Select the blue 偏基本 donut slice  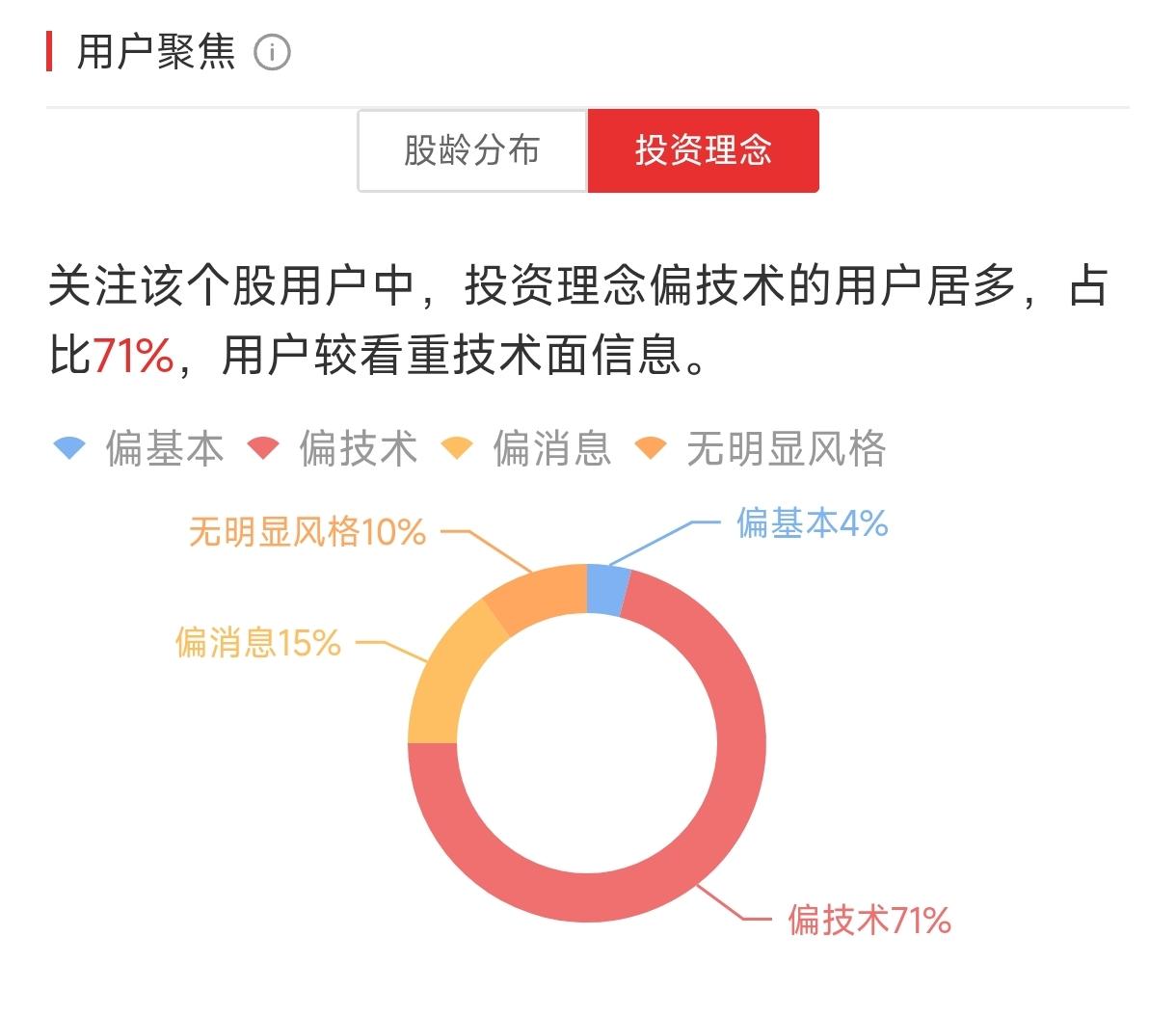click(x=607, y=590)
